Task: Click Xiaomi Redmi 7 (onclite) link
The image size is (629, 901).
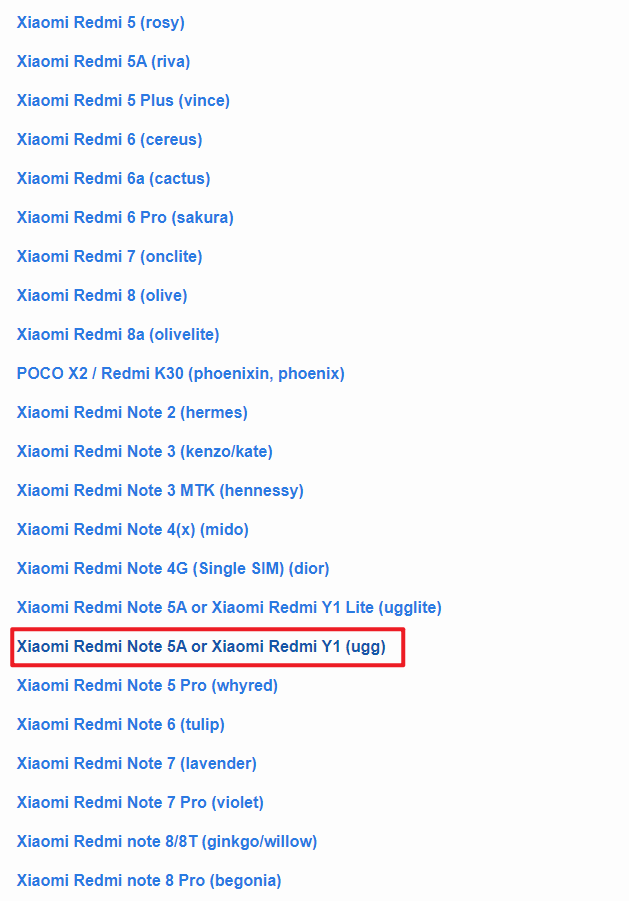Action: pyautogui.click(x=109, y=257)
